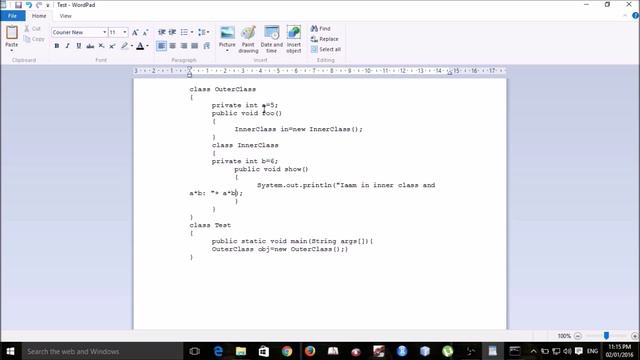Click the Save icon in quick access toolbar
The height and width of the screenshot is (360, 640).
(18, 5)
